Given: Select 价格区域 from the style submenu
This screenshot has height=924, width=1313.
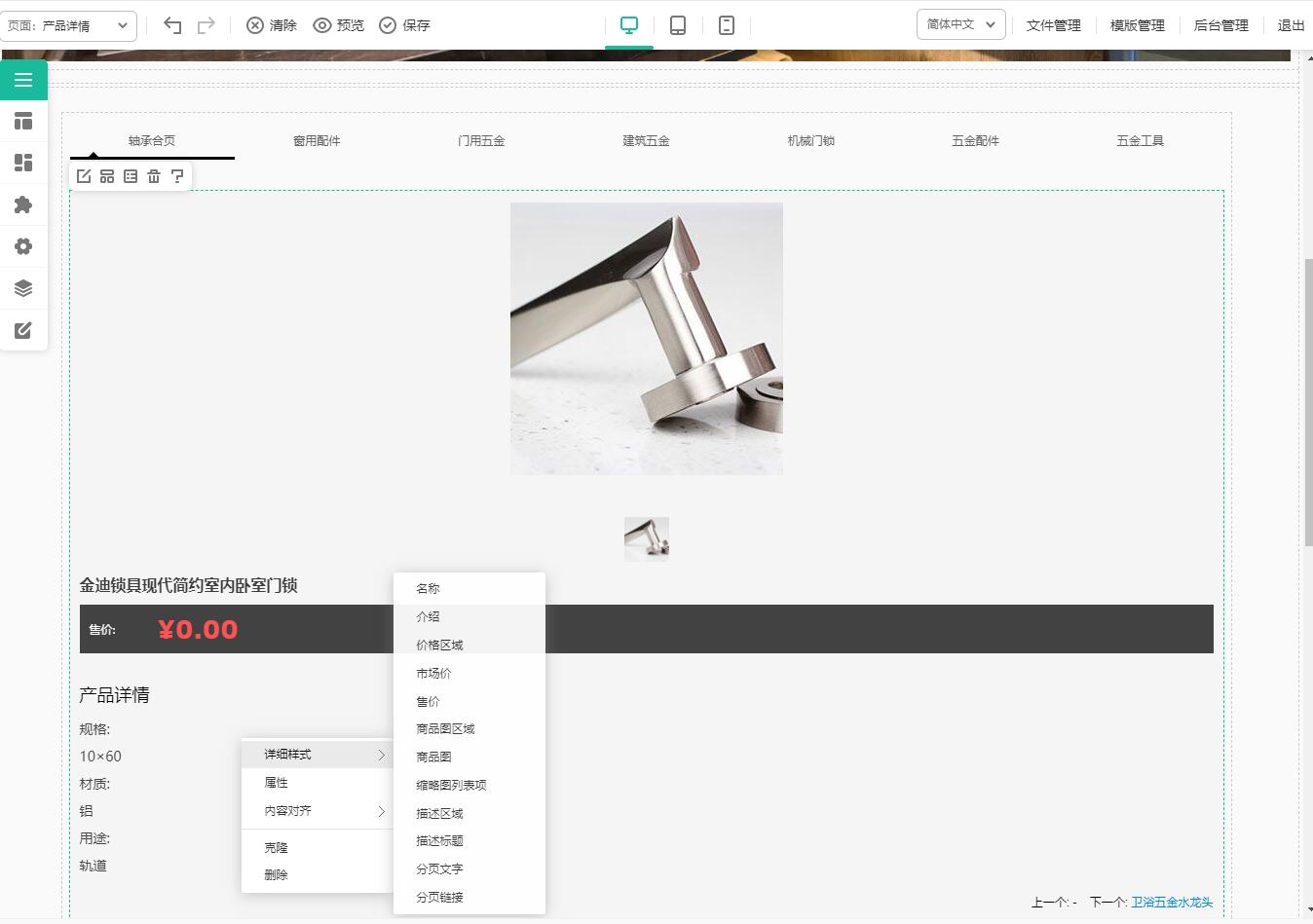Looking at the screenshot, I should click(440, 645).
